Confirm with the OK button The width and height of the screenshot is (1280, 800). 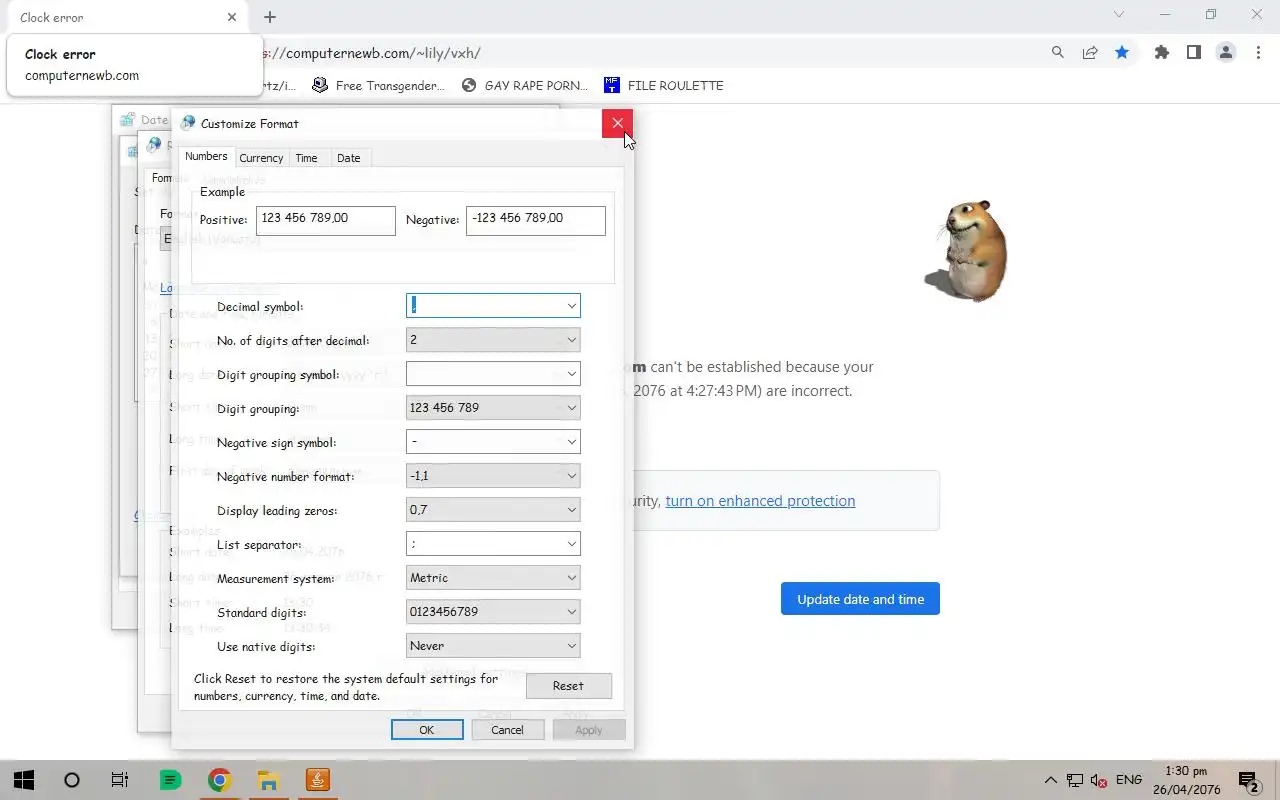(x=427, y=730)
